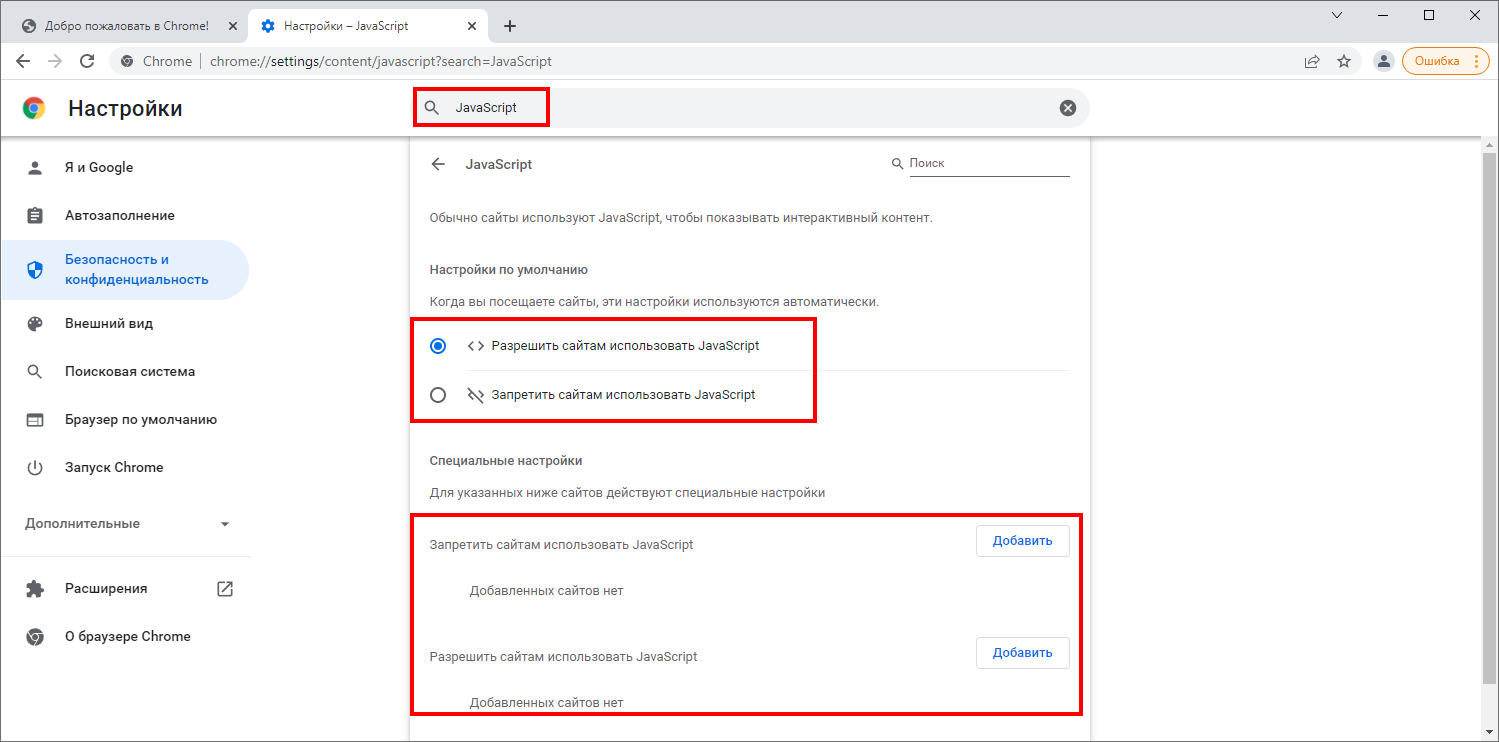Click the browser back arrow
1499x742 pixels.
point(23,61)
